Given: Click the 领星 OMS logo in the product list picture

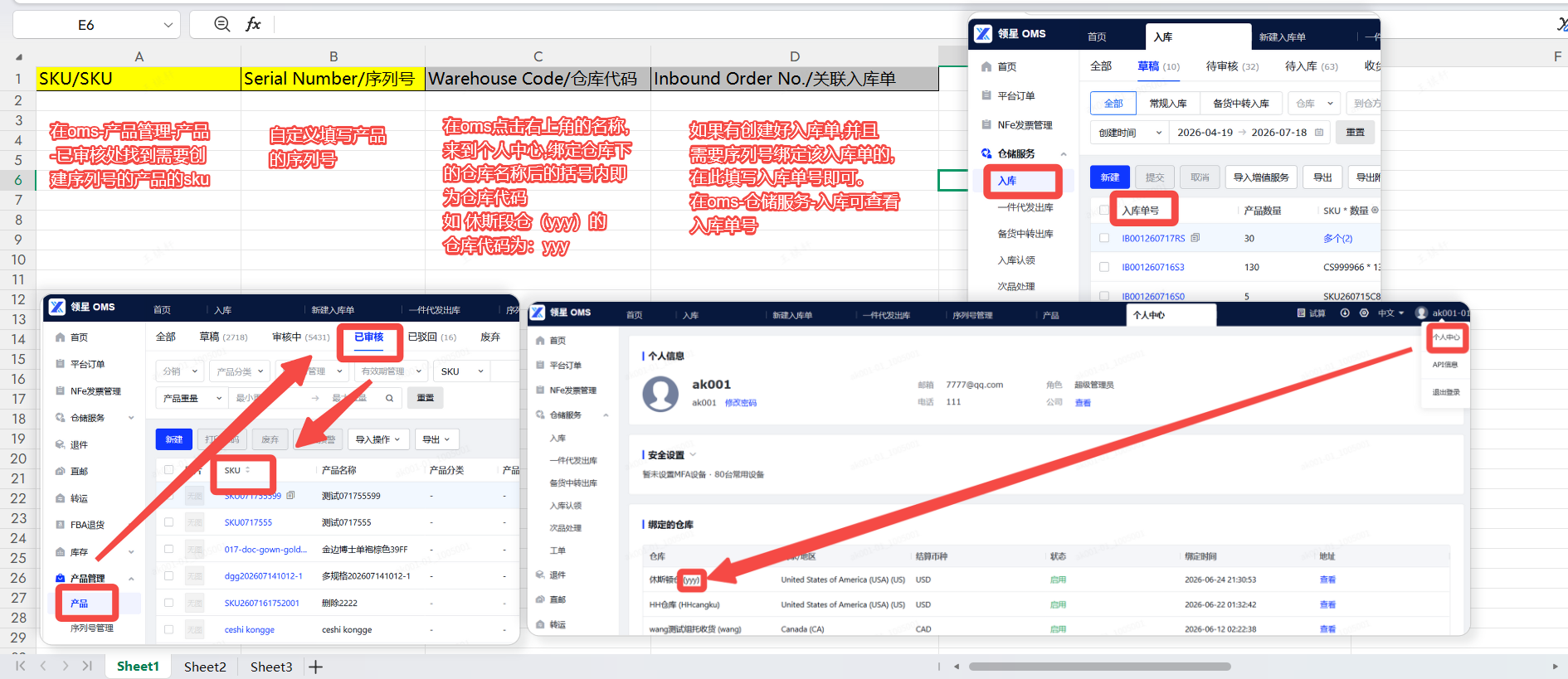Looking at the screenshot, I should click(56, 307).
